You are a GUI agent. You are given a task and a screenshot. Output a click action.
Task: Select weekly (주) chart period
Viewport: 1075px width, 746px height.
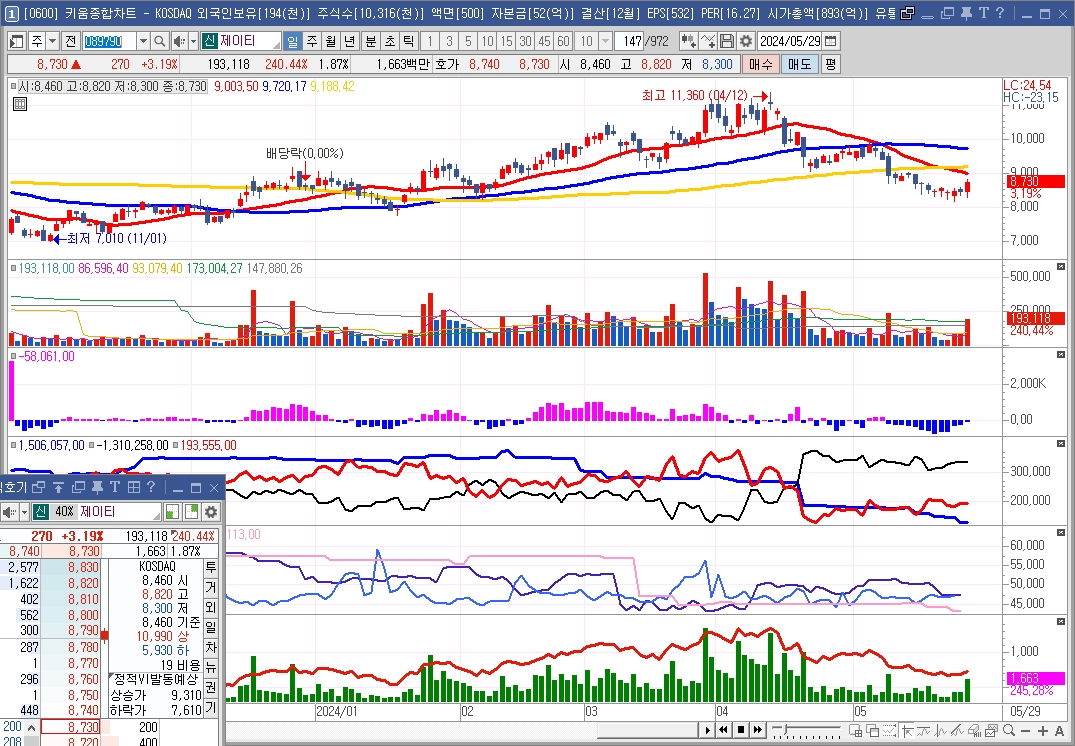pyautogui.click(x=312, y=41)
